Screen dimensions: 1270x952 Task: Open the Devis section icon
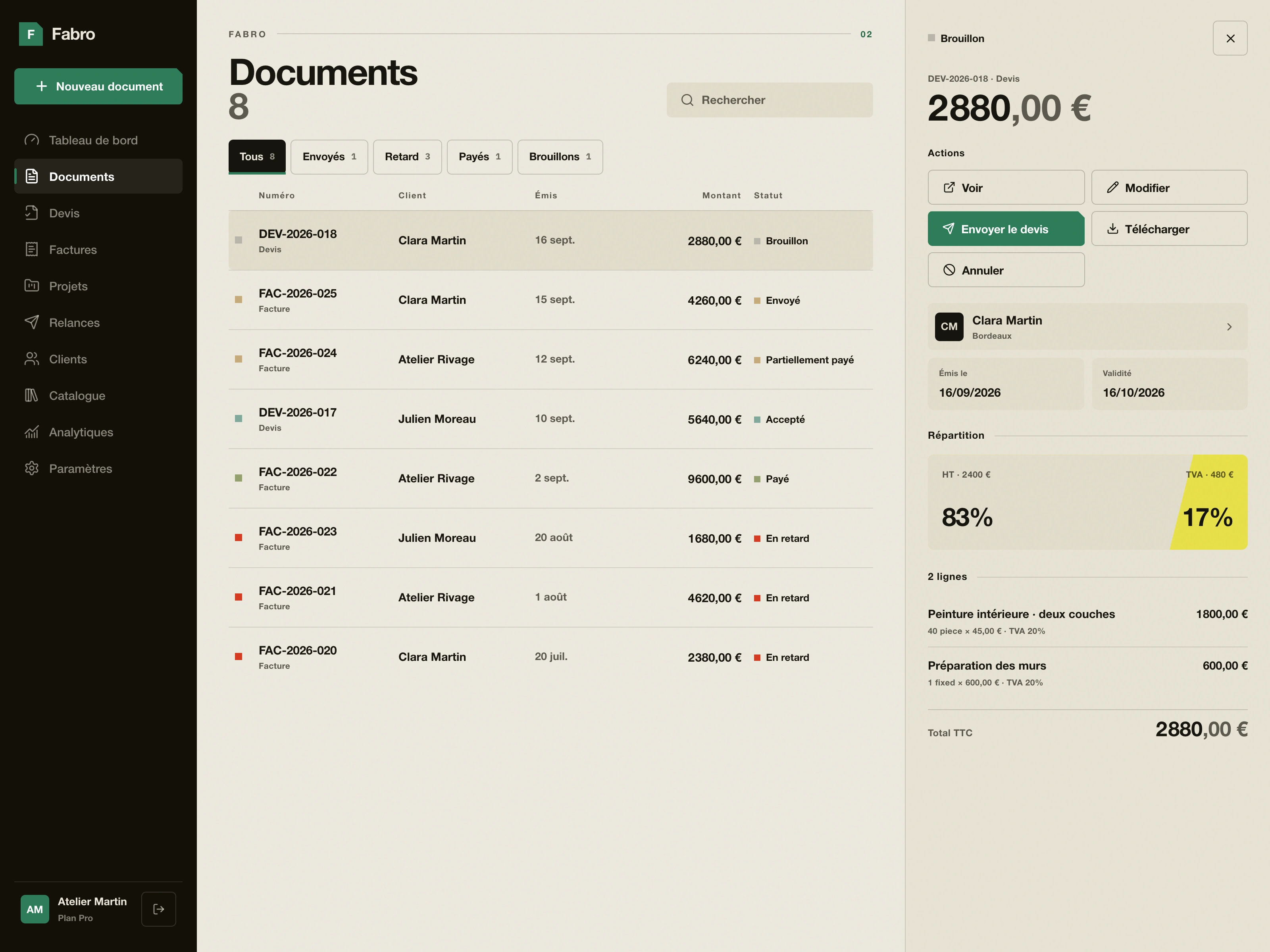32,213
